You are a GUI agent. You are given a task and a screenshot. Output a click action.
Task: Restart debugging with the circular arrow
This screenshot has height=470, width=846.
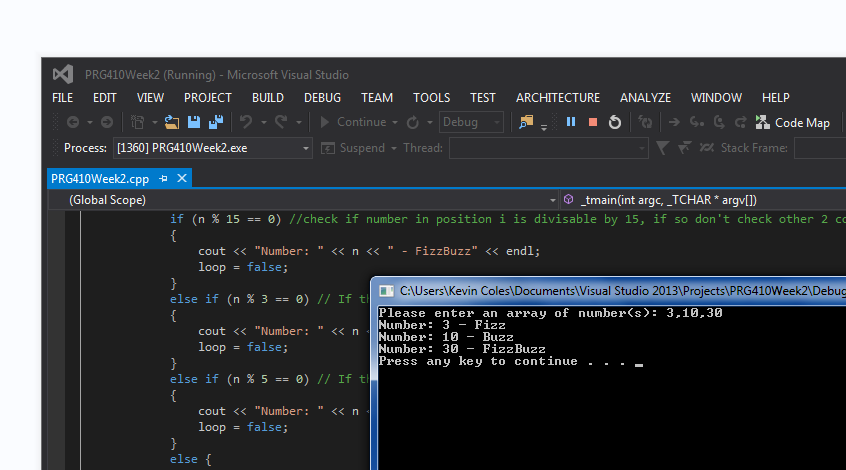coord(615,122)
